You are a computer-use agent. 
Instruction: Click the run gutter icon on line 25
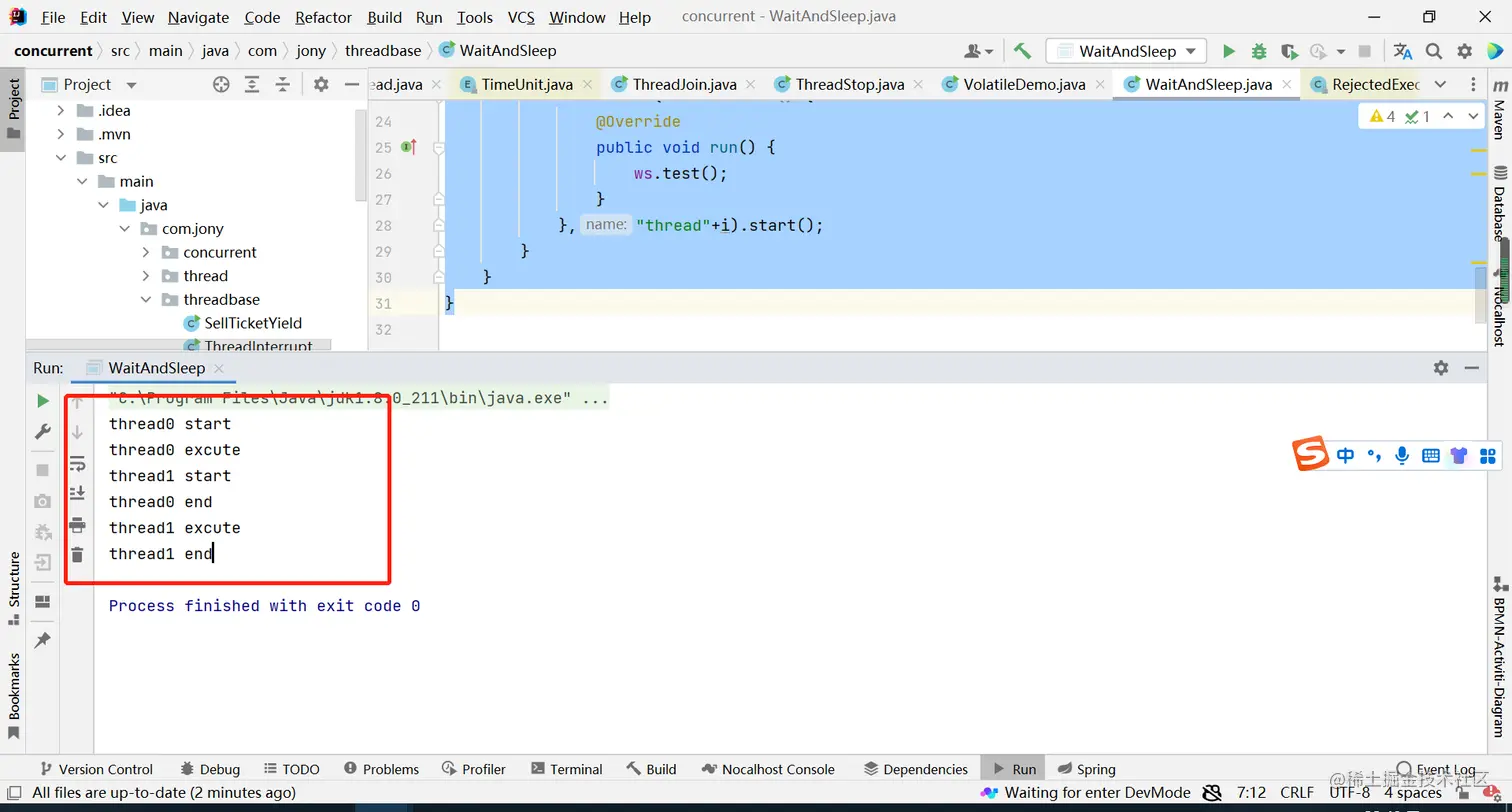(408, 147)
